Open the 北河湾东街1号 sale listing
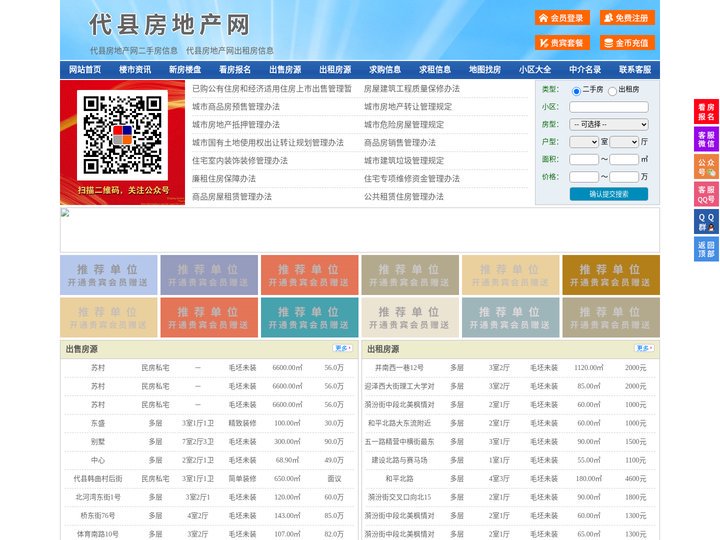 pyautogui.click(x=98, y=497)
